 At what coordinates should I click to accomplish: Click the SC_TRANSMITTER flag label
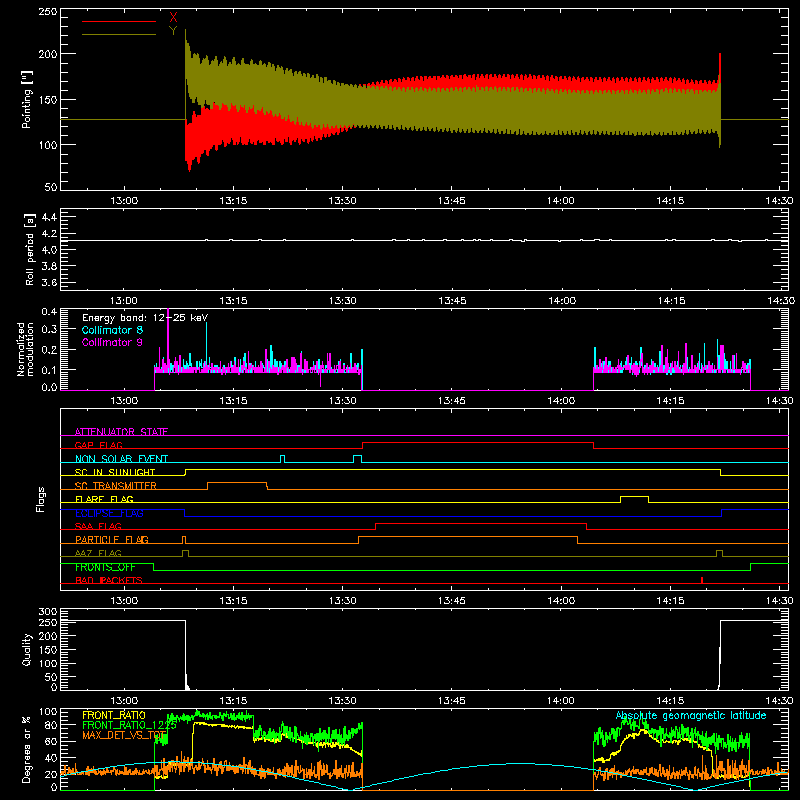115,486
